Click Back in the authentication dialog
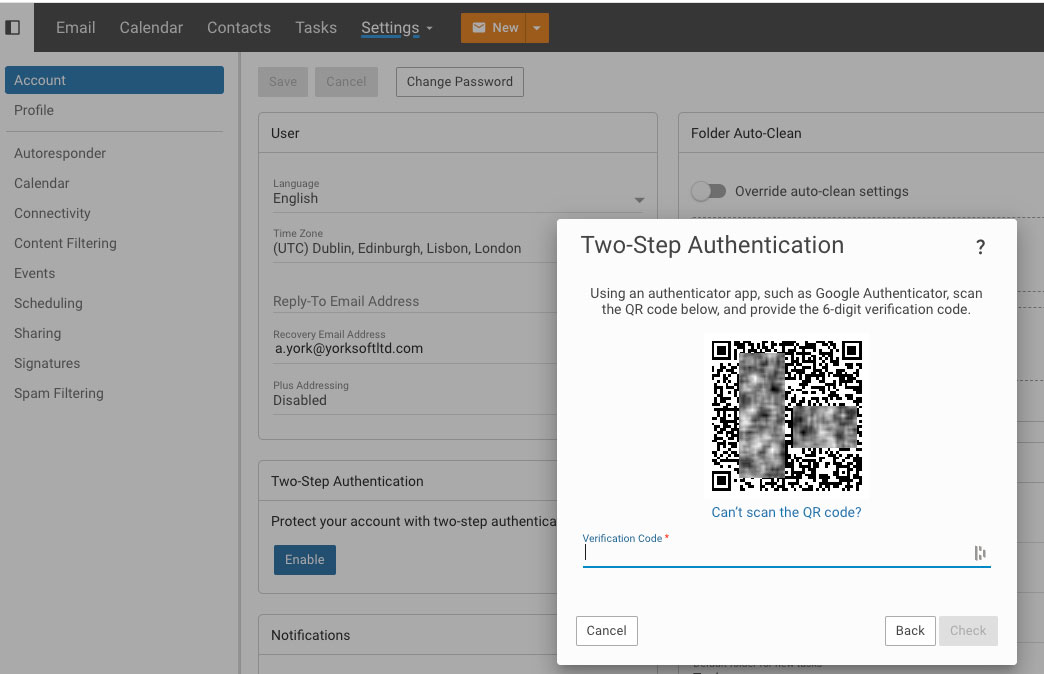The width and height of the screenshot is (1044, 674). pyautogui.click(x=910, y=631)
